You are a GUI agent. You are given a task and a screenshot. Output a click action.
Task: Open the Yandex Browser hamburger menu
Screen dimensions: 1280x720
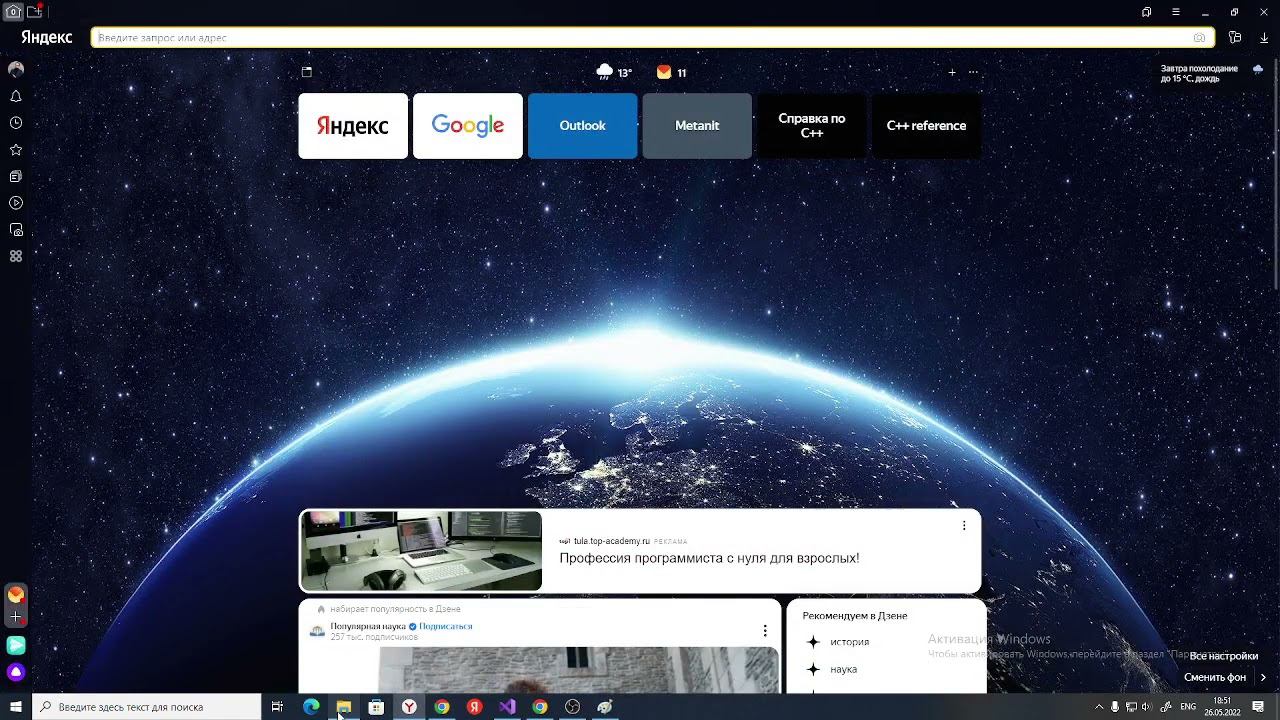[1176, 12]
